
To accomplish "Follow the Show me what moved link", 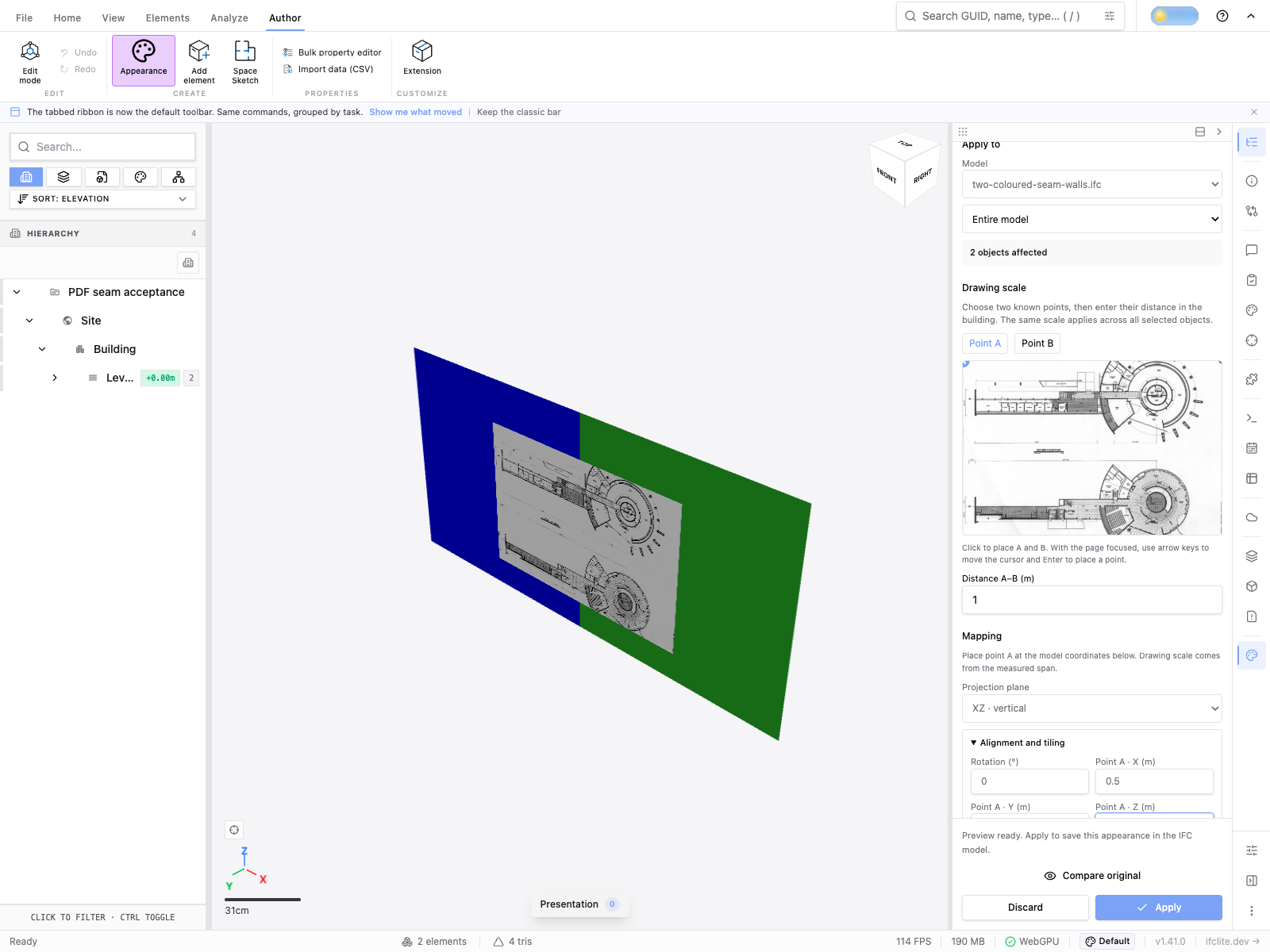I will point(415,112).
